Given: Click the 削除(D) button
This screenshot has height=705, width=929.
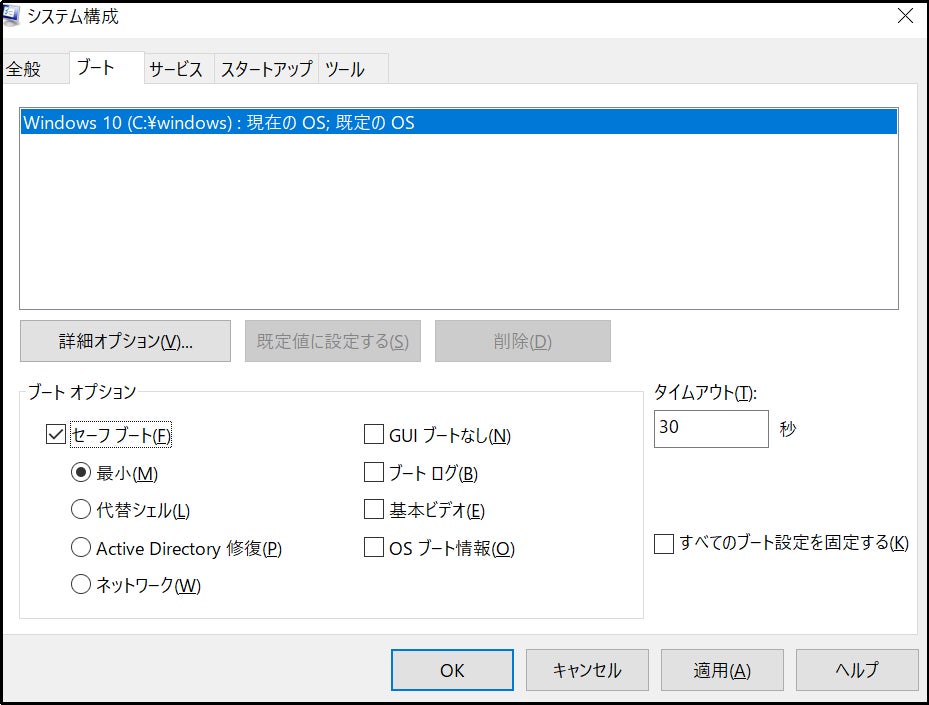Looking at the screenshot, I should [x=523, y=341].
